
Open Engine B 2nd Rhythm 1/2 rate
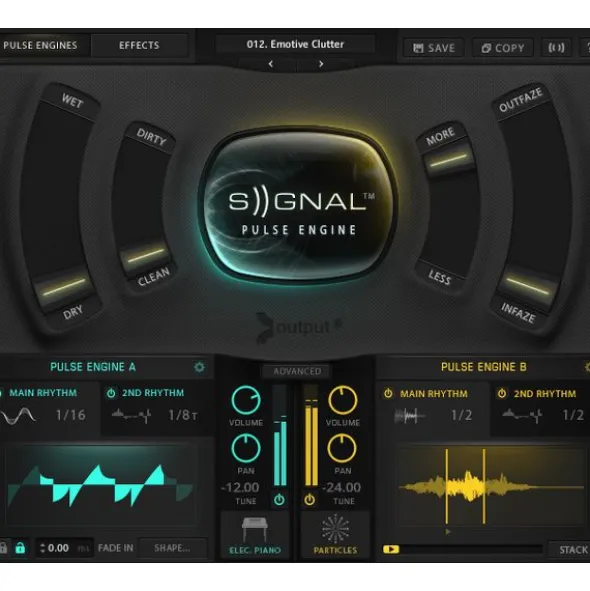pyautogui.click(x=573, y=415)
